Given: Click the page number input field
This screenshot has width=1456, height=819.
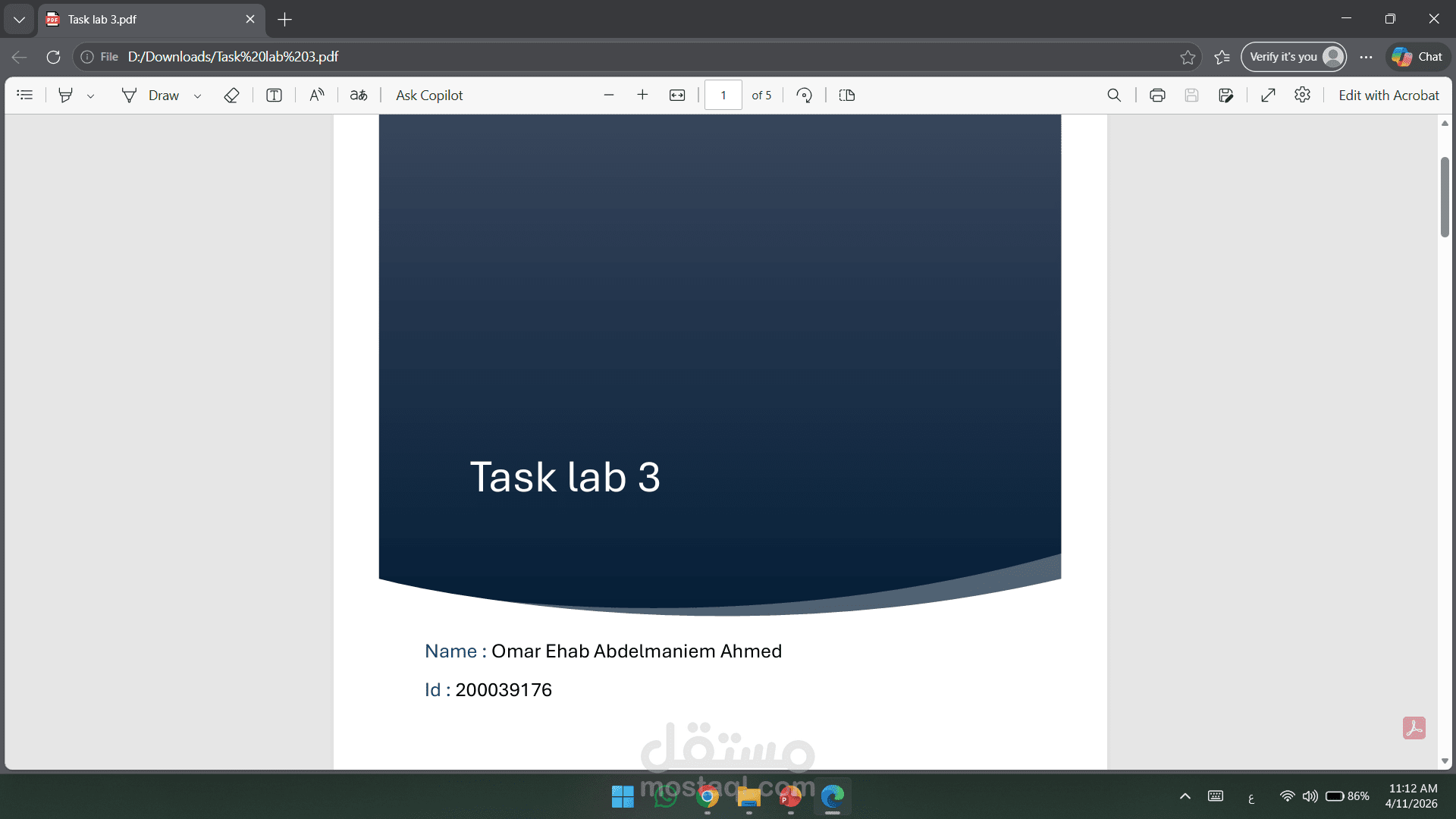Looking at the screenshot, I should 723,95.
